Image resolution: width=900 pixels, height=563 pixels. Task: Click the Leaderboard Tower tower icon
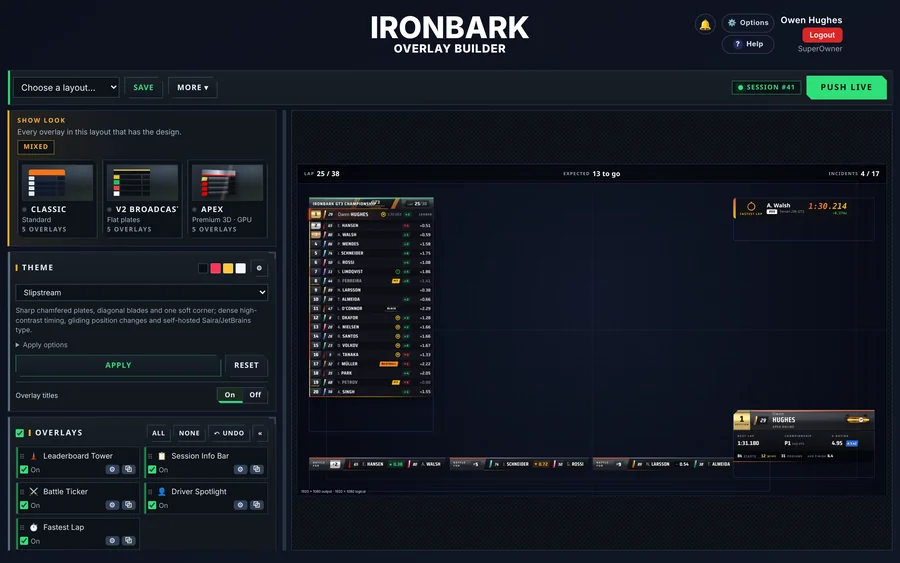click(33, 456)
